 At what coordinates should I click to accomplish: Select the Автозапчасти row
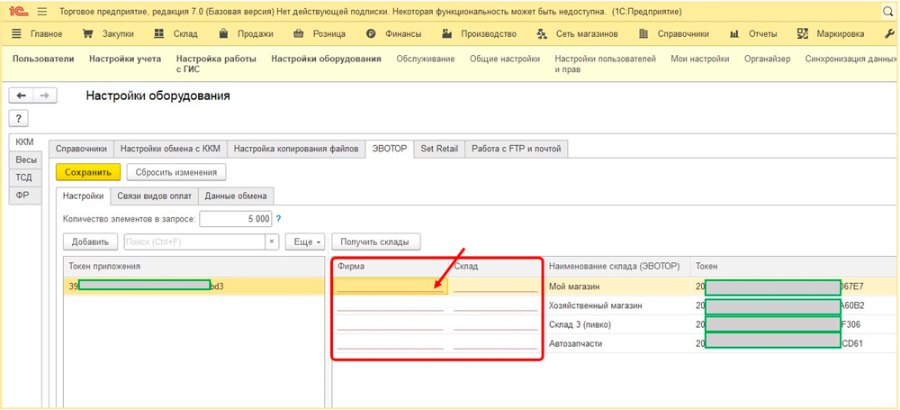pos(616,343)
